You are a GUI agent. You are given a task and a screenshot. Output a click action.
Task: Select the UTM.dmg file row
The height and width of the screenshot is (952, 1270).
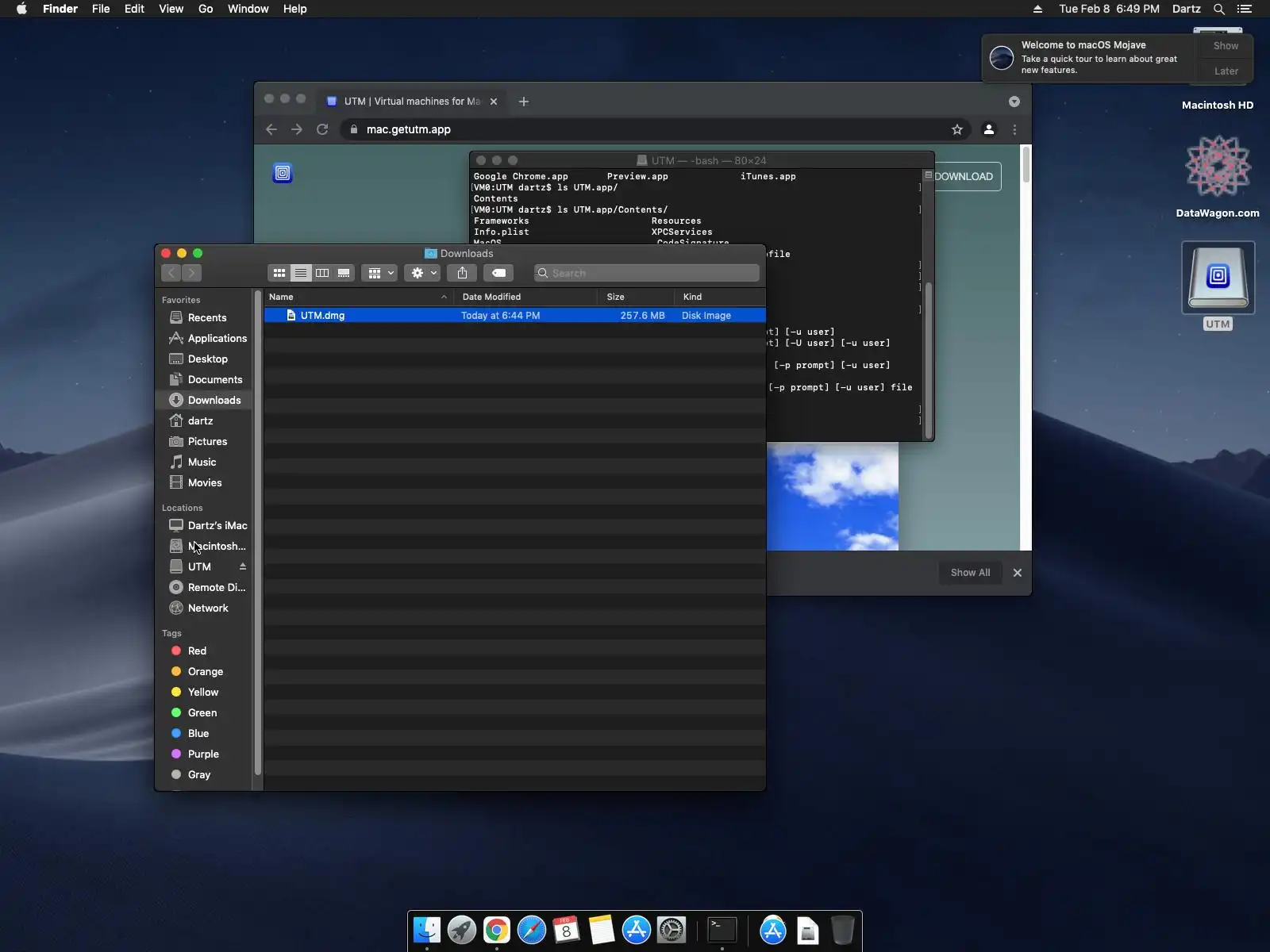coord(514,316)
